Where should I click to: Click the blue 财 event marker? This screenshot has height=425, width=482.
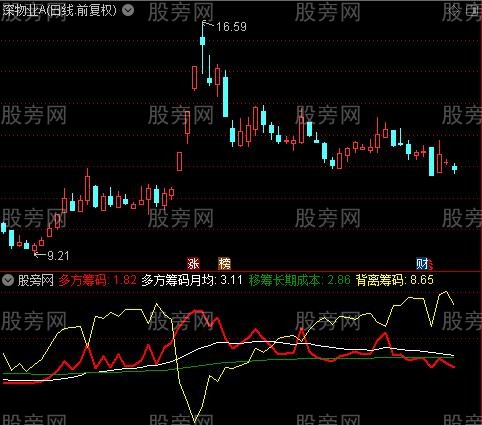tap(422, 264)
